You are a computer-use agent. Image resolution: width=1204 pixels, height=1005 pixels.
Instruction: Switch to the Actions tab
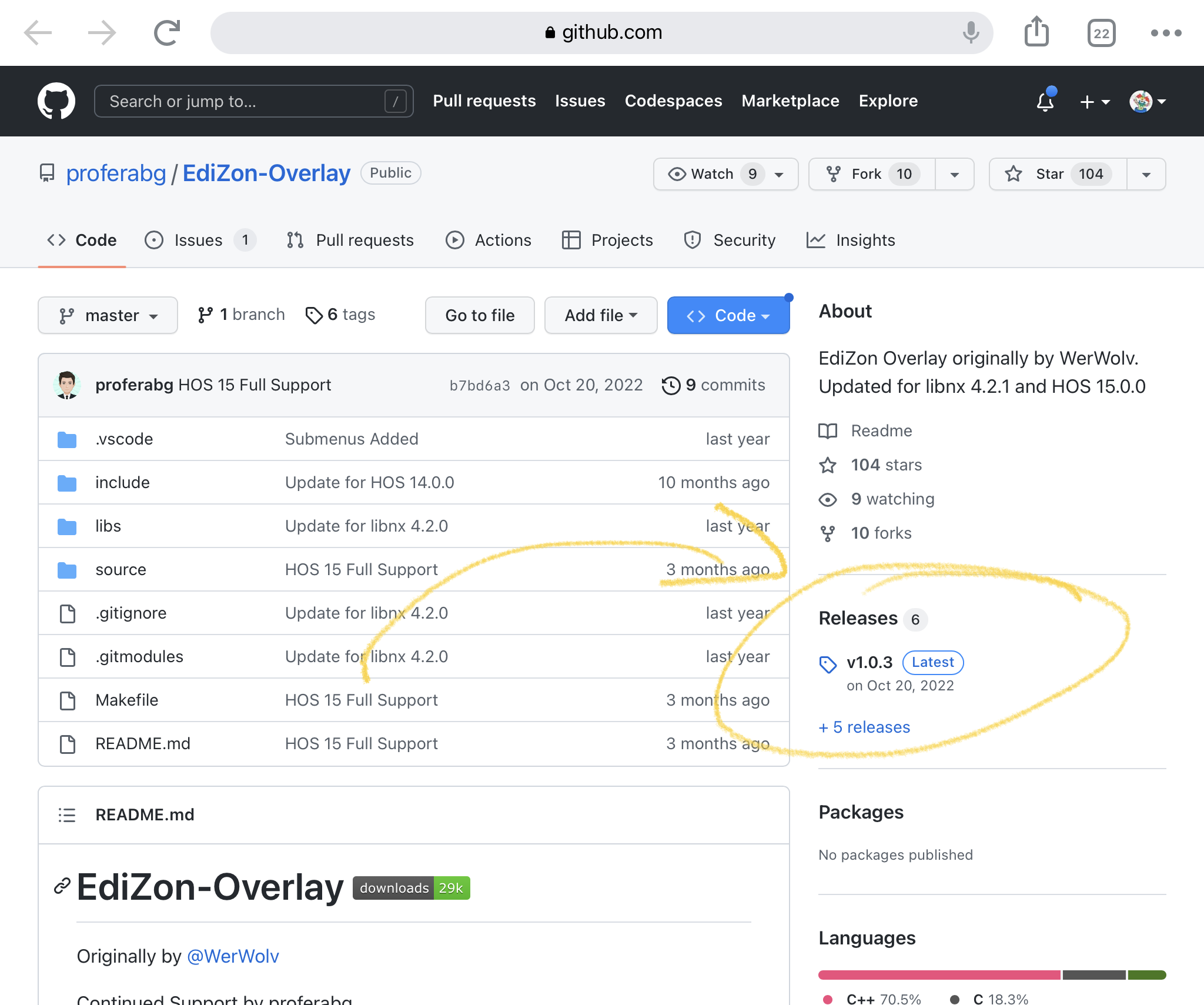pos(489,241)
